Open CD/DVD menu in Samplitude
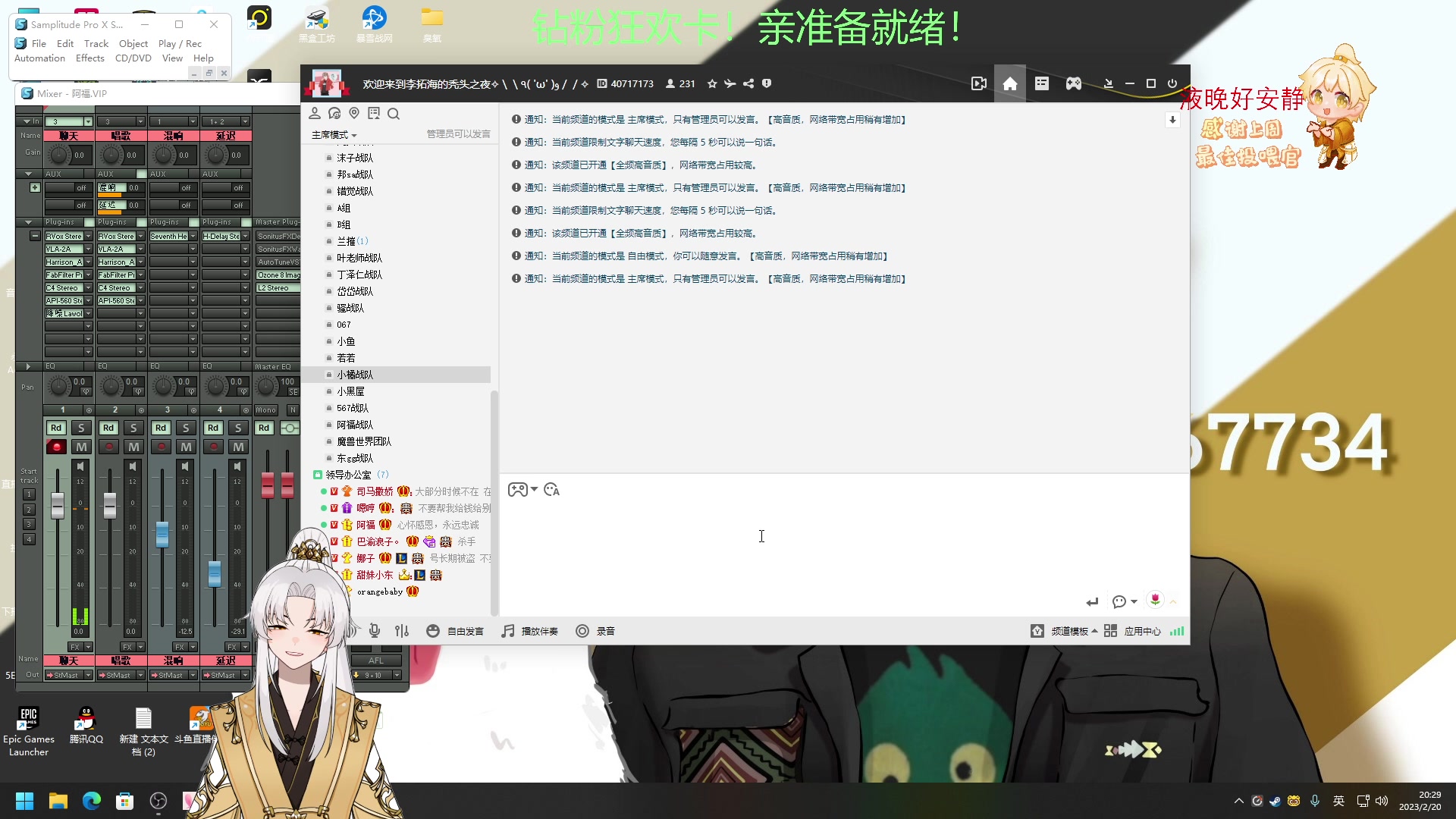This screenshot has width=1456, height=819. [133, 58]
